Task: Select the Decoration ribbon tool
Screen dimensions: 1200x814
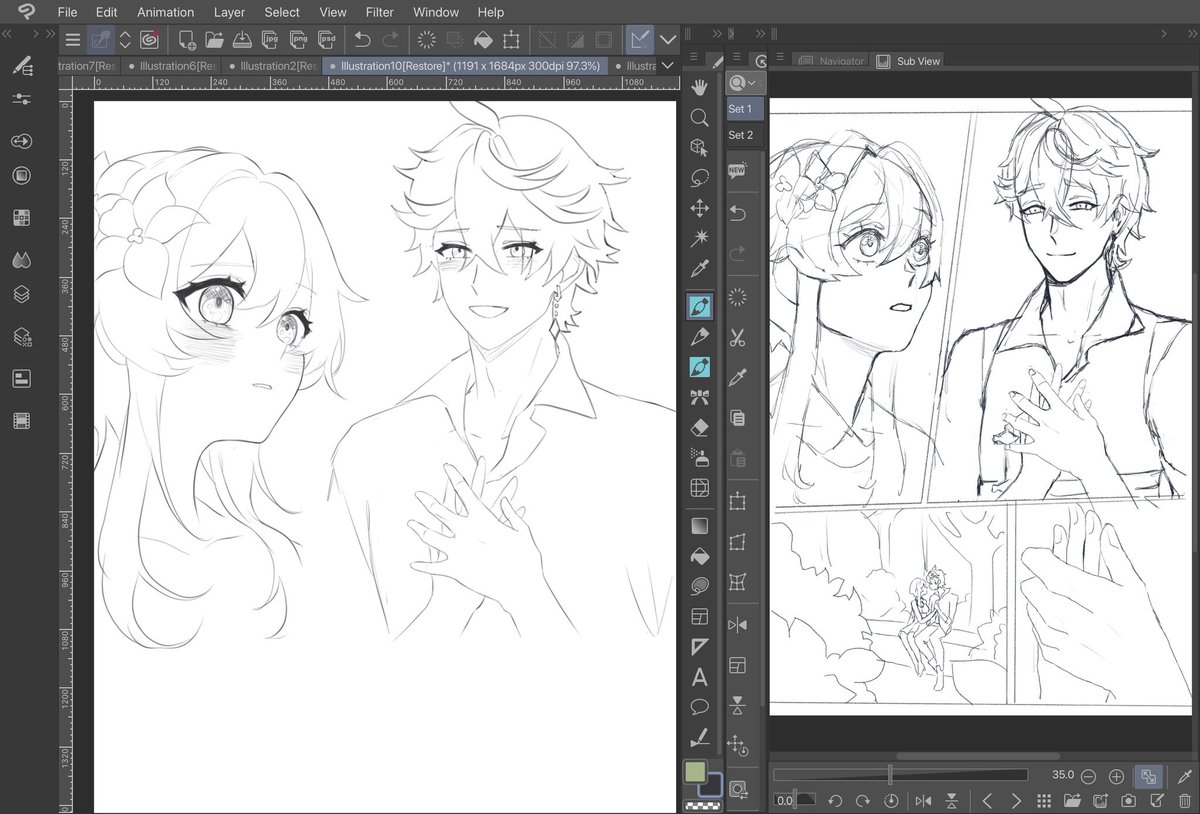Action: click(x=700, y=397)
